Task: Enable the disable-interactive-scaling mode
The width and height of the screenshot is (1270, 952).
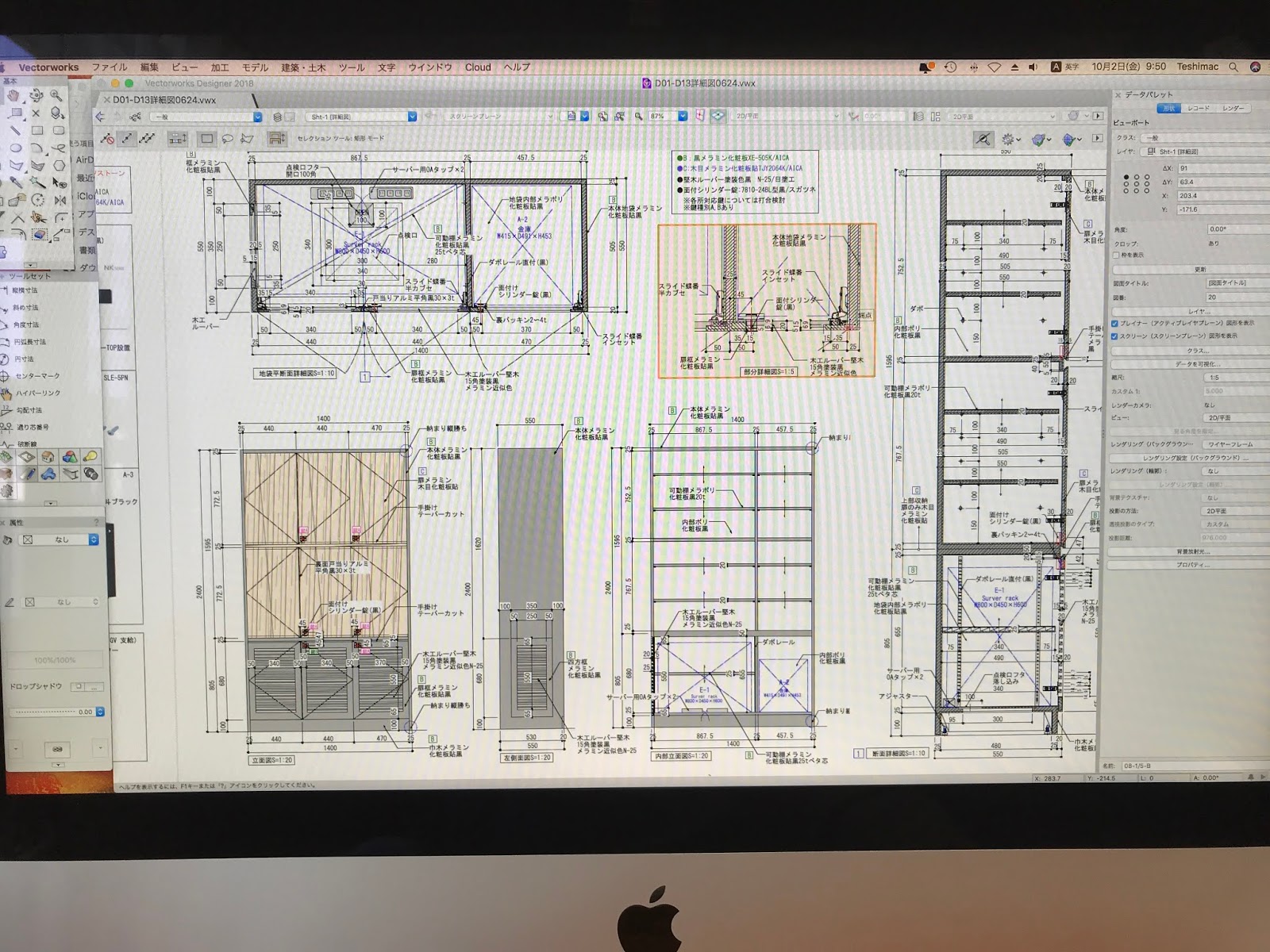Action: [x=107, y=138]
